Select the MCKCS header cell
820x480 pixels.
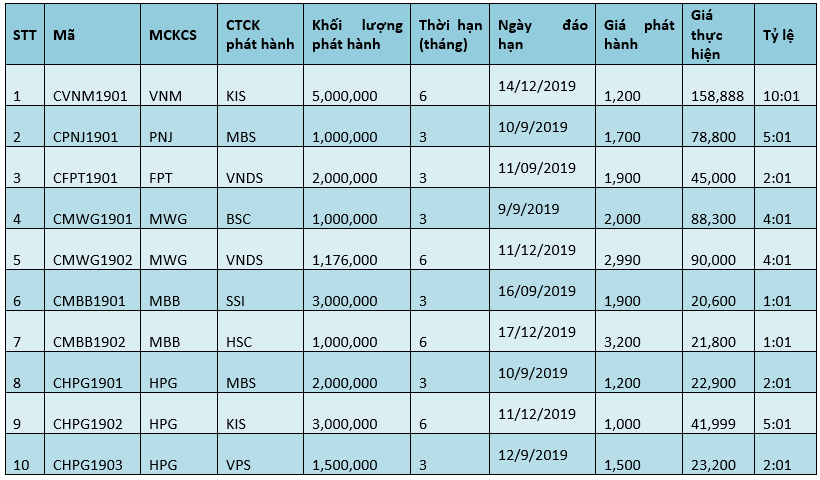[x=179, y=35]
